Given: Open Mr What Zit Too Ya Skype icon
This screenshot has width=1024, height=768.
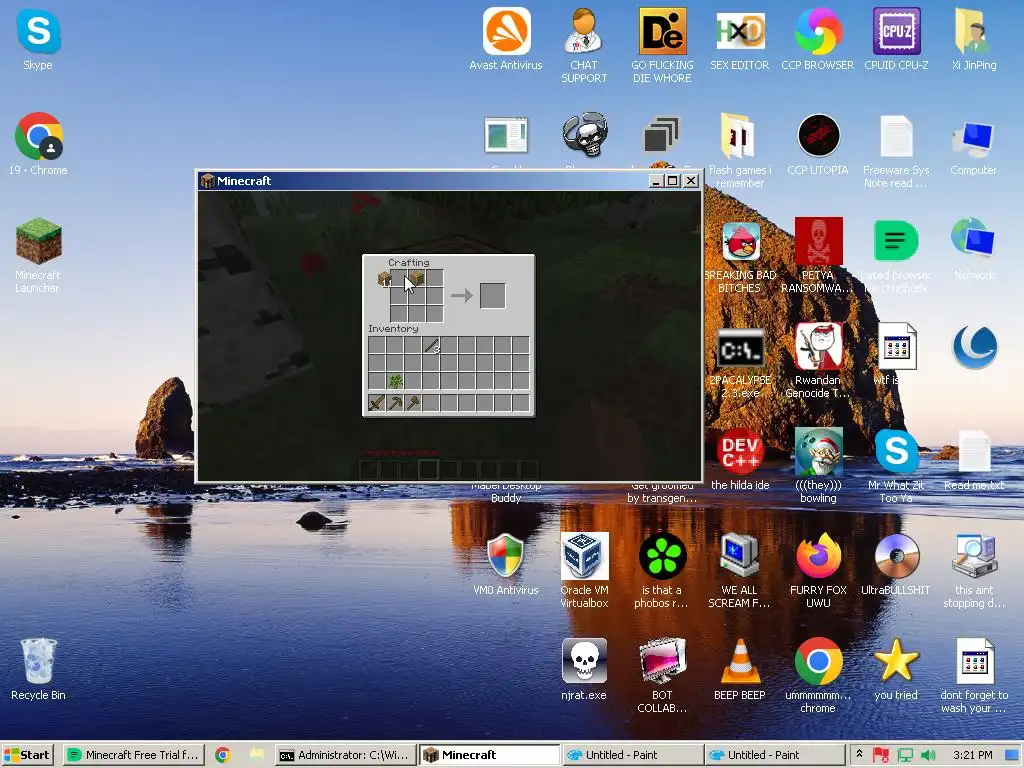Looking at the screenshot, I should 896,466.
